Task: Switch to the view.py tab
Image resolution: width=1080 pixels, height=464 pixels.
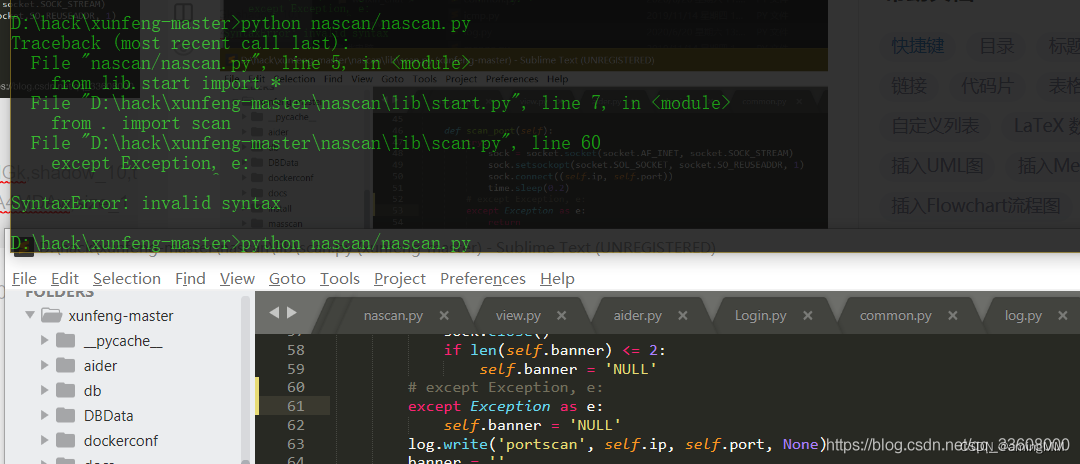Action: click(519, 316)
